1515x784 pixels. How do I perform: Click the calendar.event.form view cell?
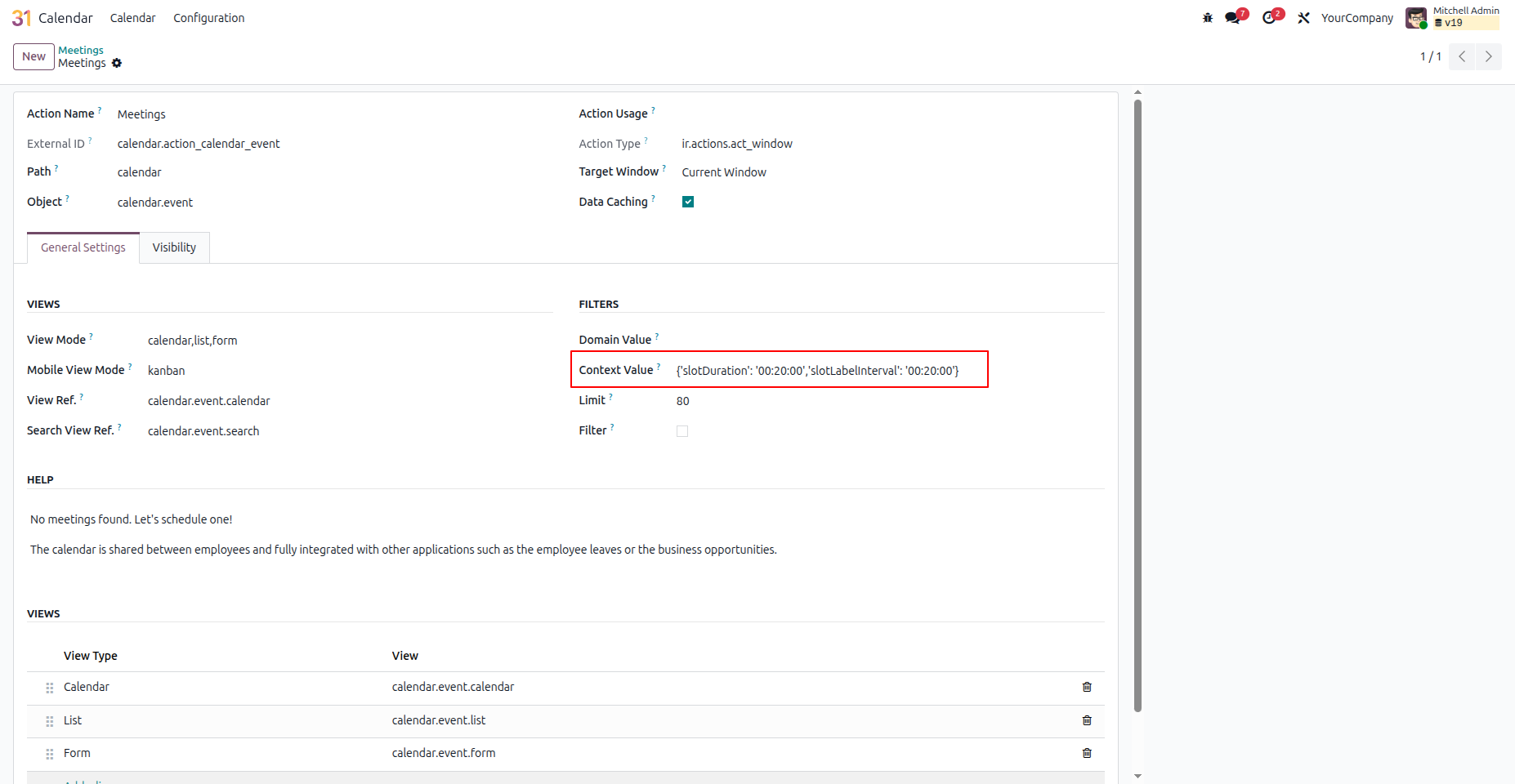click(x=444, y=753)
